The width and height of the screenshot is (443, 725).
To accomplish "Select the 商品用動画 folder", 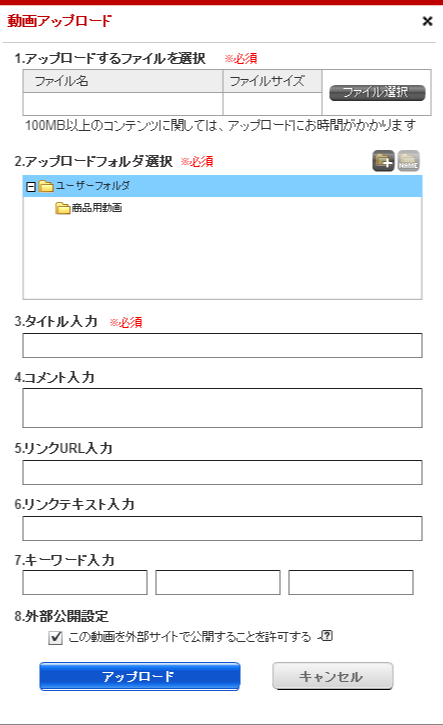I will [x=97, y=208].
